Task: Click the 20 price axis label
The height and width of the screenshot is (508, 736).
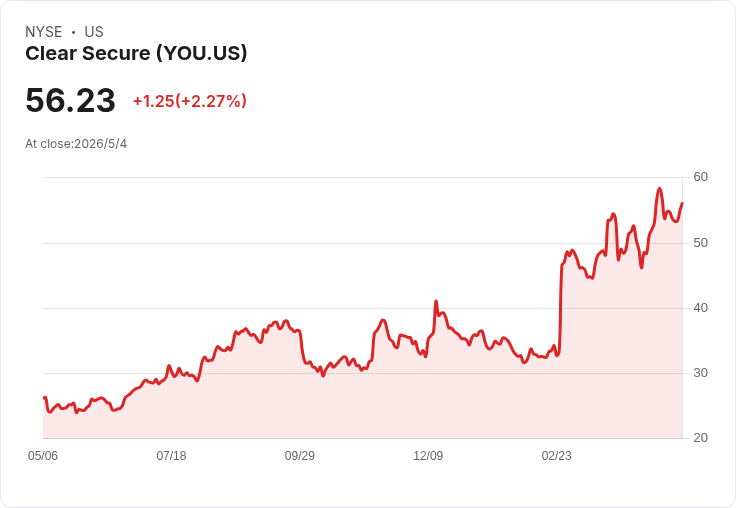Action: pyautogui.click(x=700, y=438)
